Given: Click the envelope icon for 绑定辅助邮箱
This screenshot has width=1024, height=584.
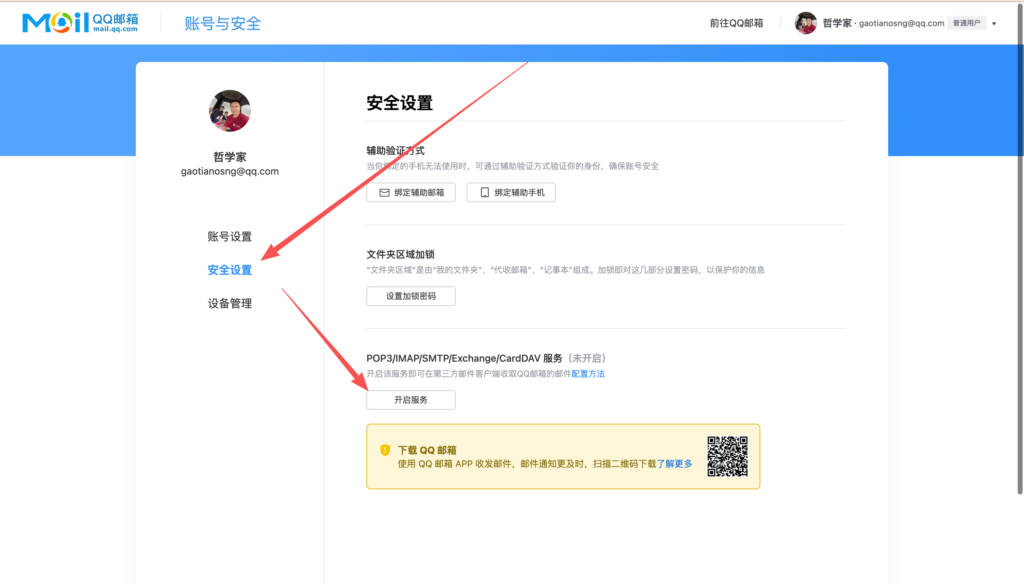Looking at the screenshot, I should click(383, 192).
